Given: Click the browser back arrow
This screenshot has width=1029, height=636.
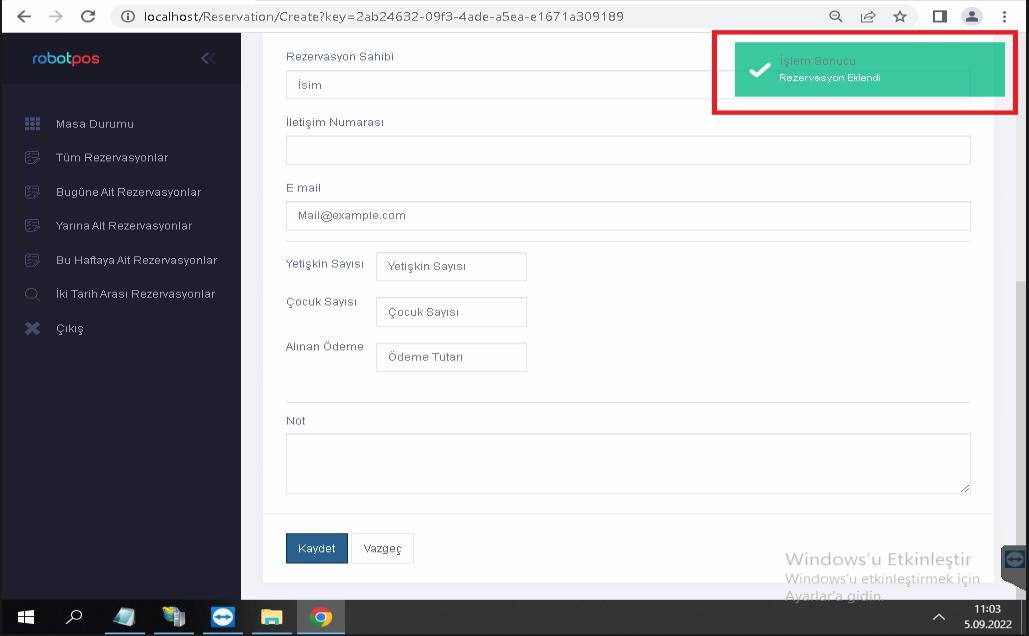Looking at the screenshot, I should click(24, 16).
